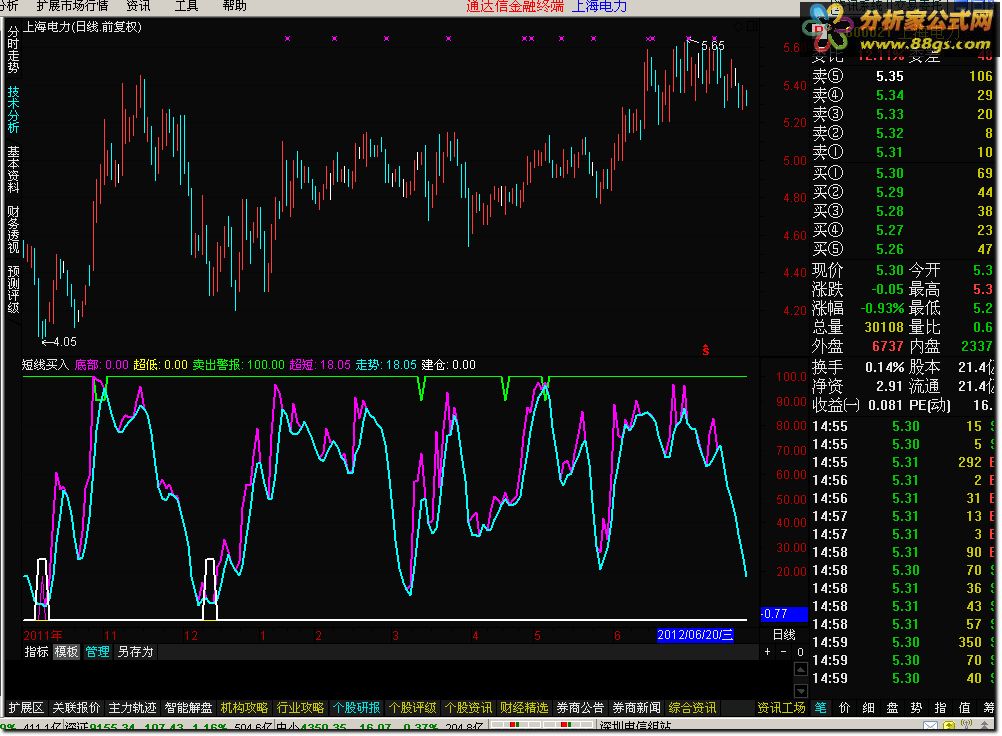The height and width of the screenshot is (736, 1002).
Task: Open the 扩展区 bottom tab
Action: (26, 708)
